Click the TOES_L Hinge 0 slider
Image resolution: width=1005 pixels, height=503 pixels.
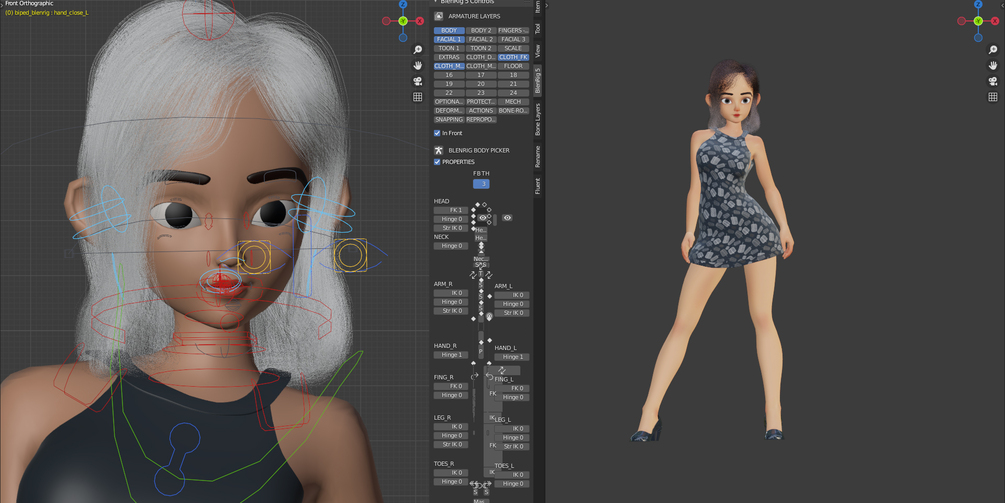tap(512, 484)
